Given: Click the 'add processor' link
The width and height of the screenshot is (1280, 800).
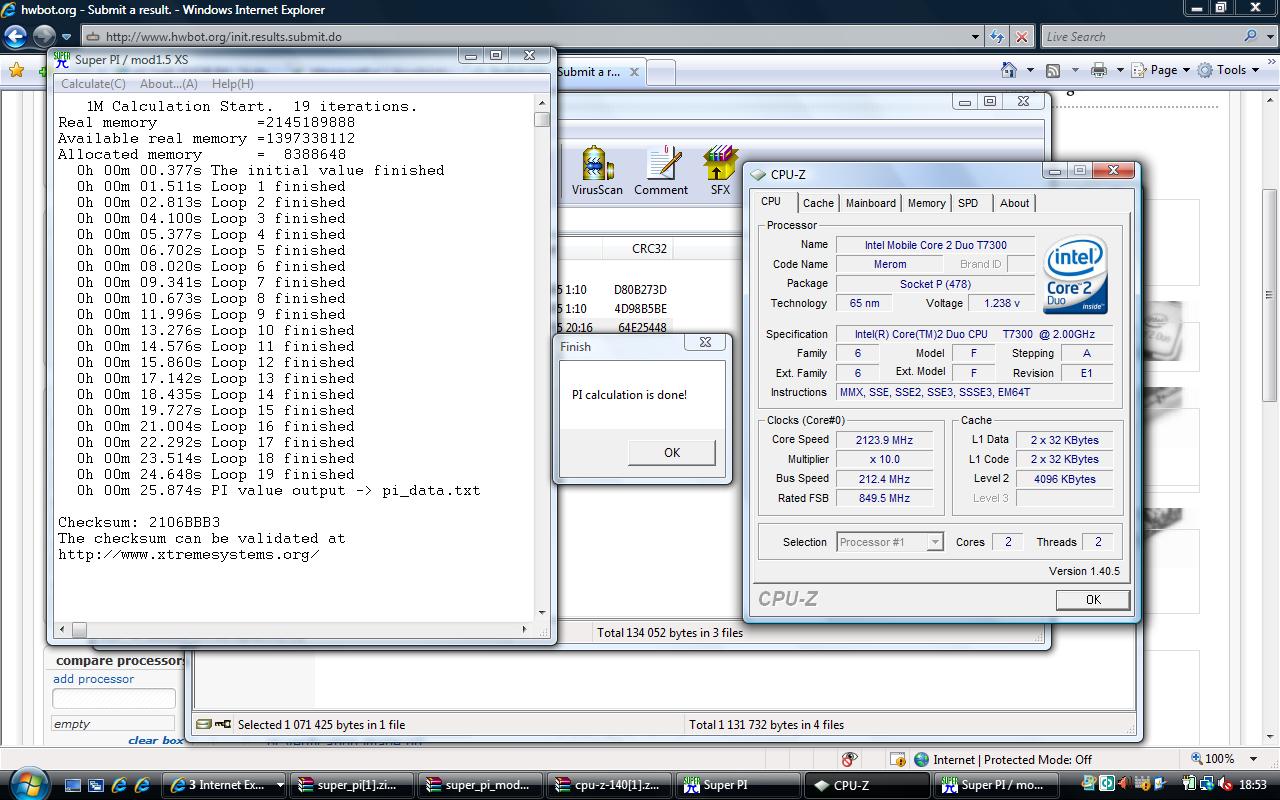Looking at the screenshot, I should pyautogui.click(x=93, y=679).
